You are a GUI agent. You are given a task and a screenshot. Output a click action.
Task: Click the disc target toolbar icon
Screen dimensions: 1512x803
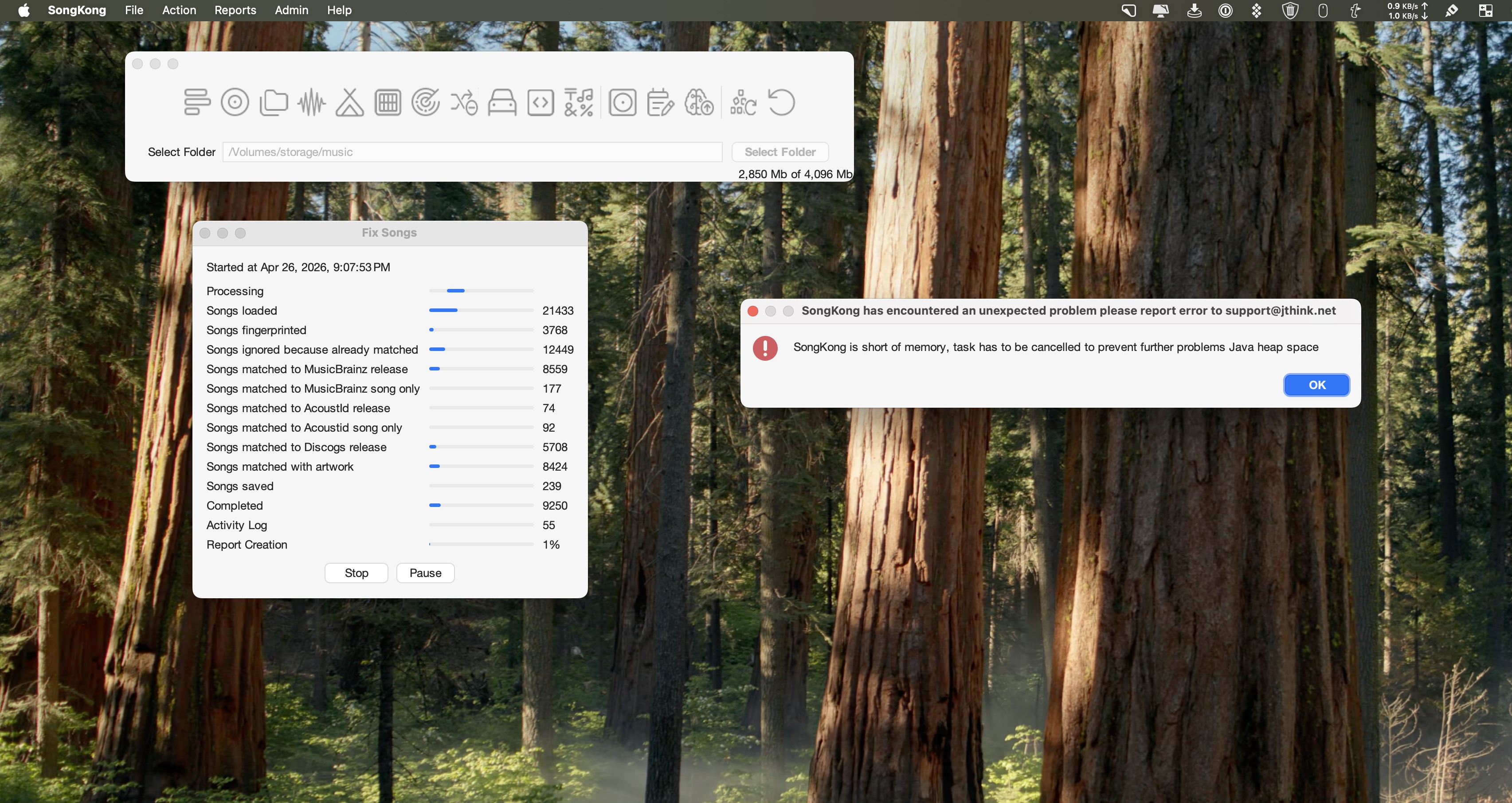pos(235,103)
